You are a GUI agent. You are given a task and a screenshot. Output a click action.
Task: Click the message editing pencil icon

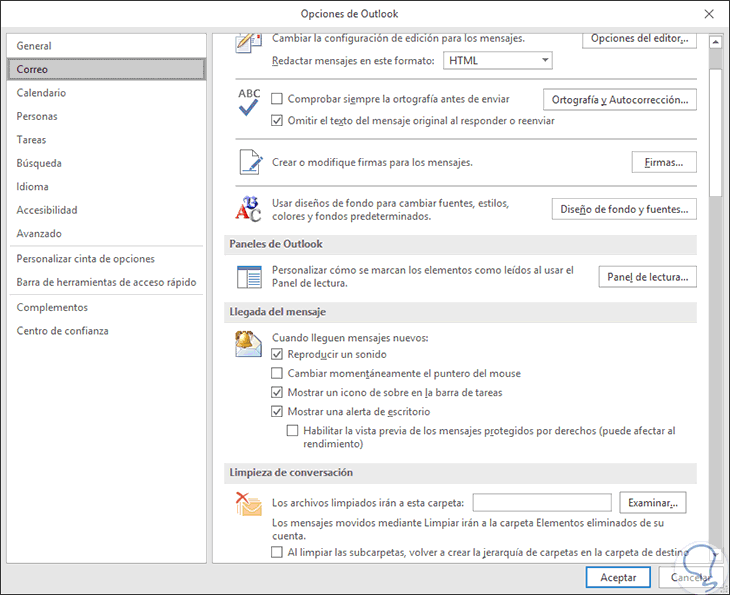point(249,43)
